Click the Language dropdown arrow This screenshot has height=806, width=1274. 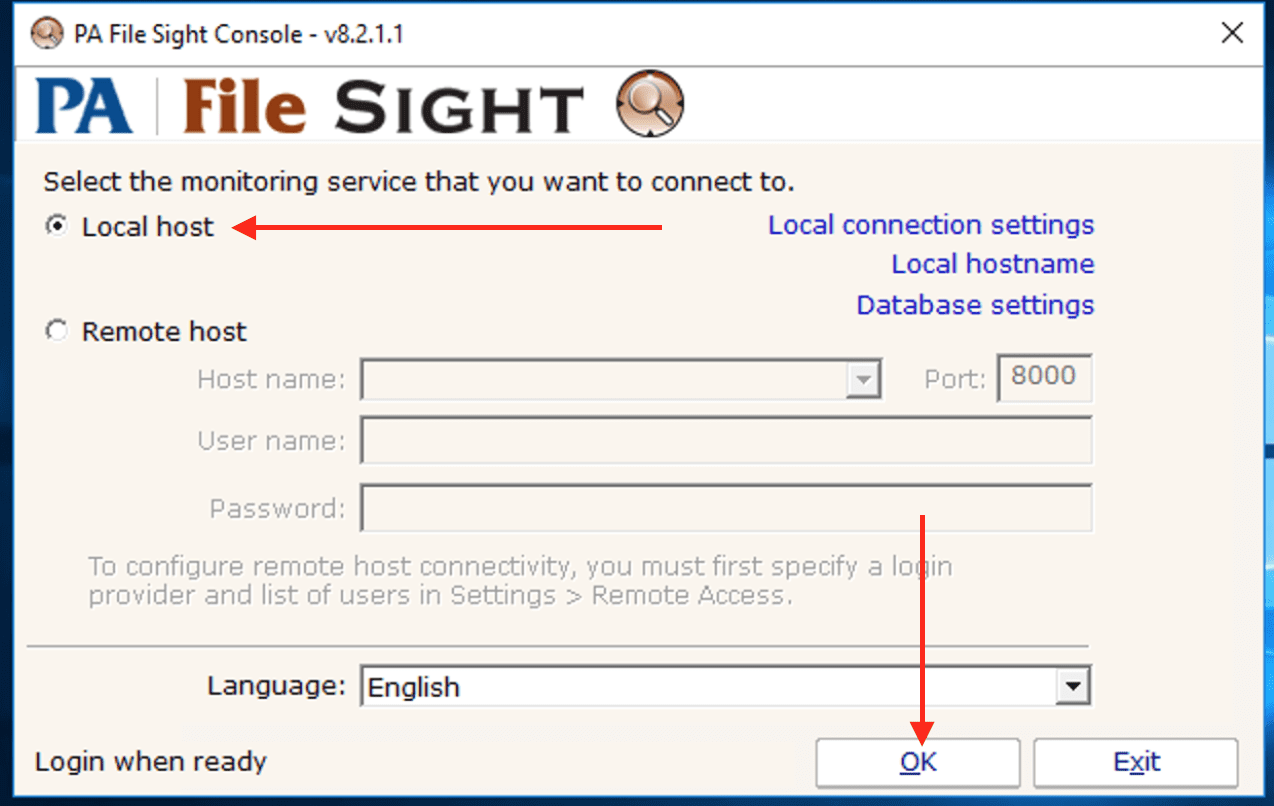[1072, 687]
